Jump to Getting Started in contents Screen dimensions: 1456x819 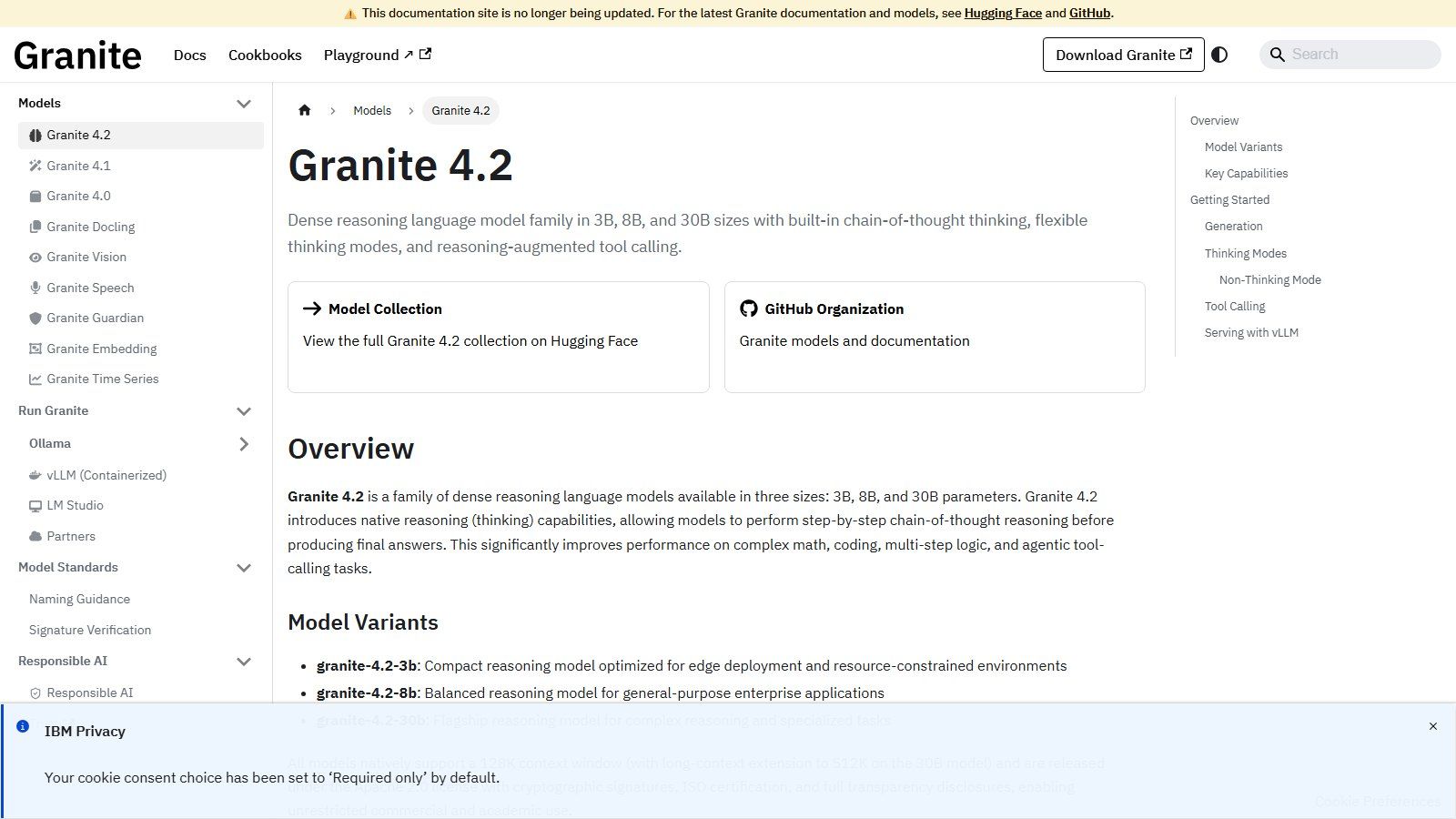(x=1229, y=199)
